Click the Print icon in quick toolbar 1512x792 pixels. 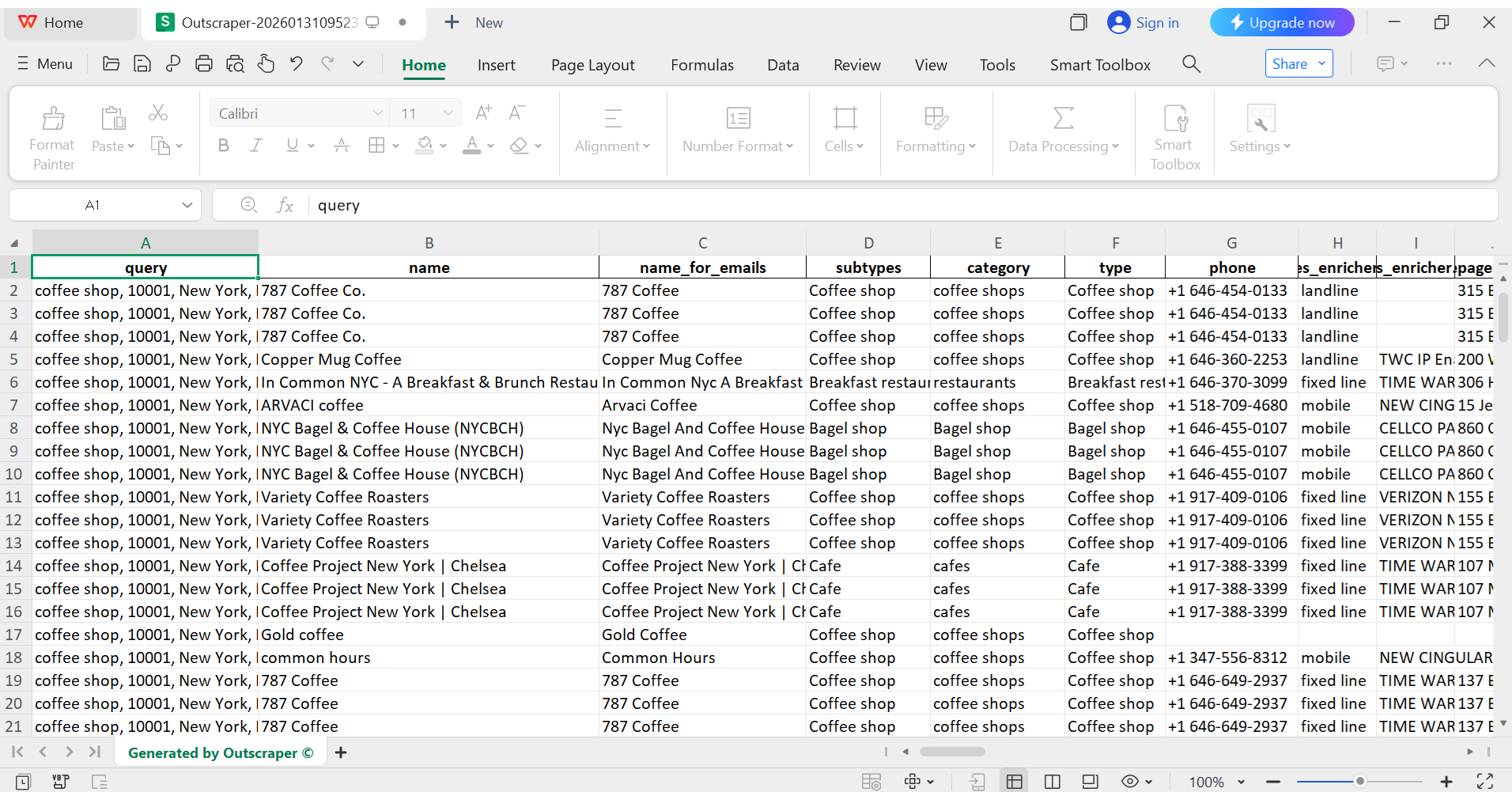[x=204, y=64]
